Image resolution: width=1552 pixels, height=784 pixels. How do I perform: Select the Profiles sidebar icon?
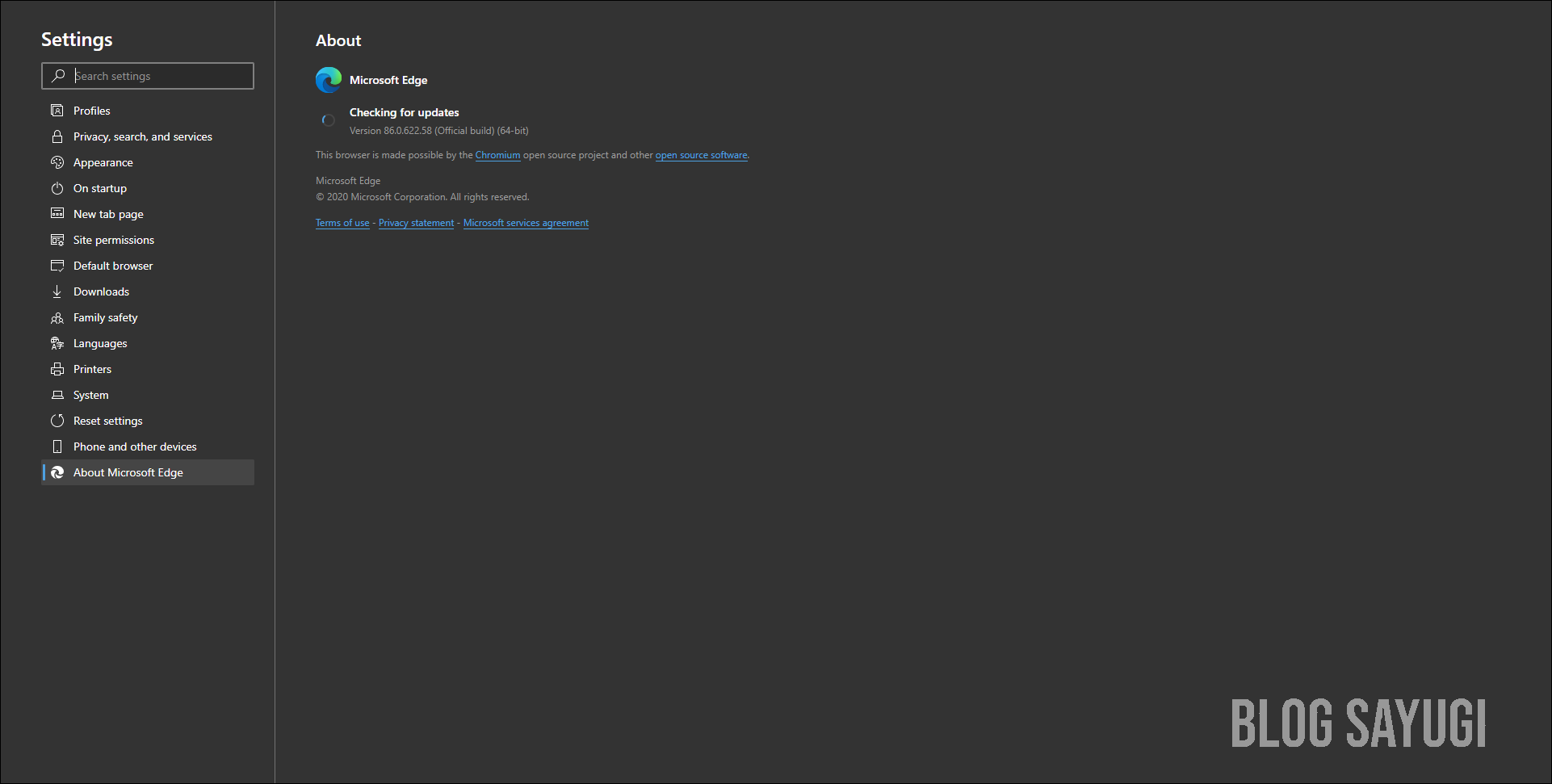[57, 111]
